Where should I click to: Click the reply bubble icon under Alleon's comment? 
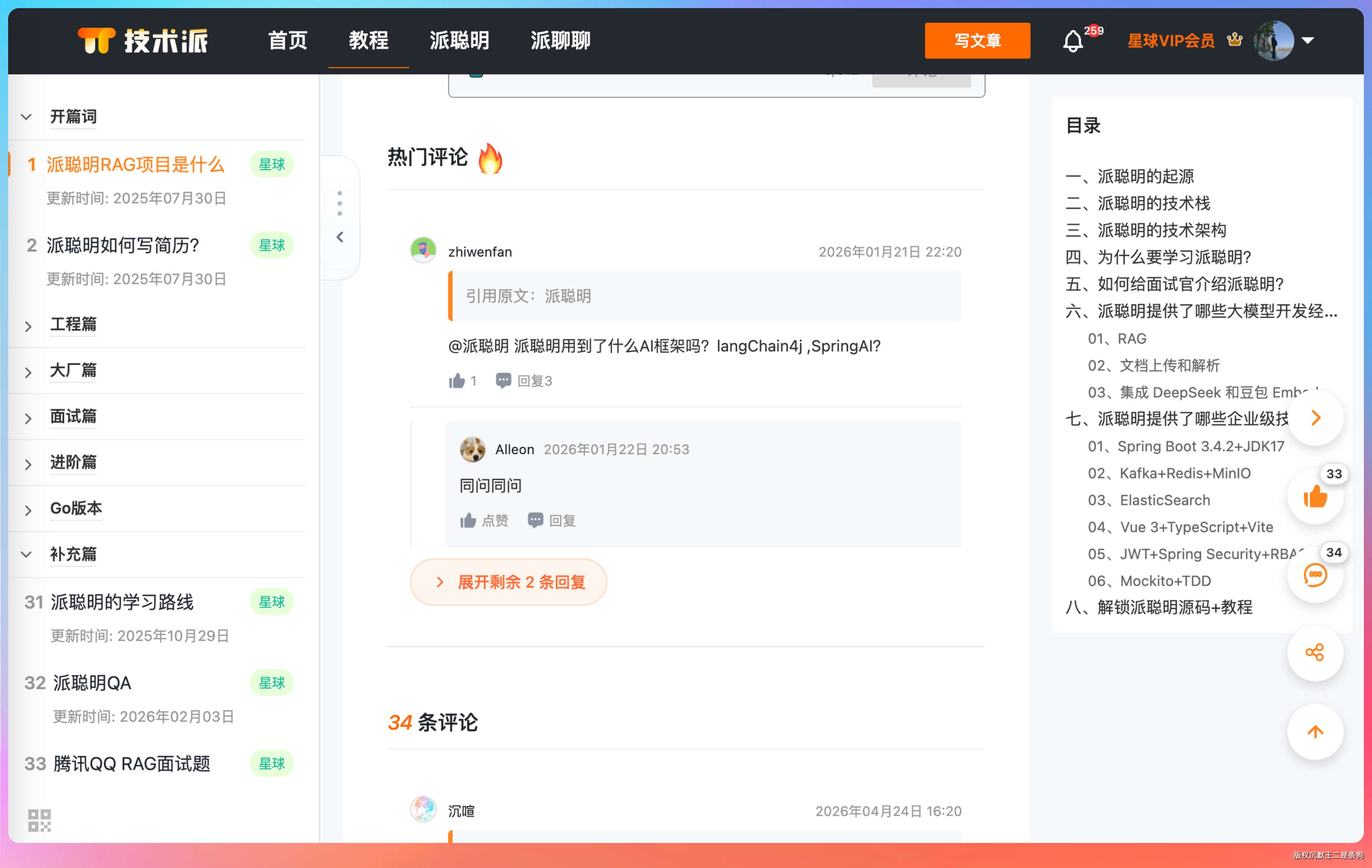(535, 520)
